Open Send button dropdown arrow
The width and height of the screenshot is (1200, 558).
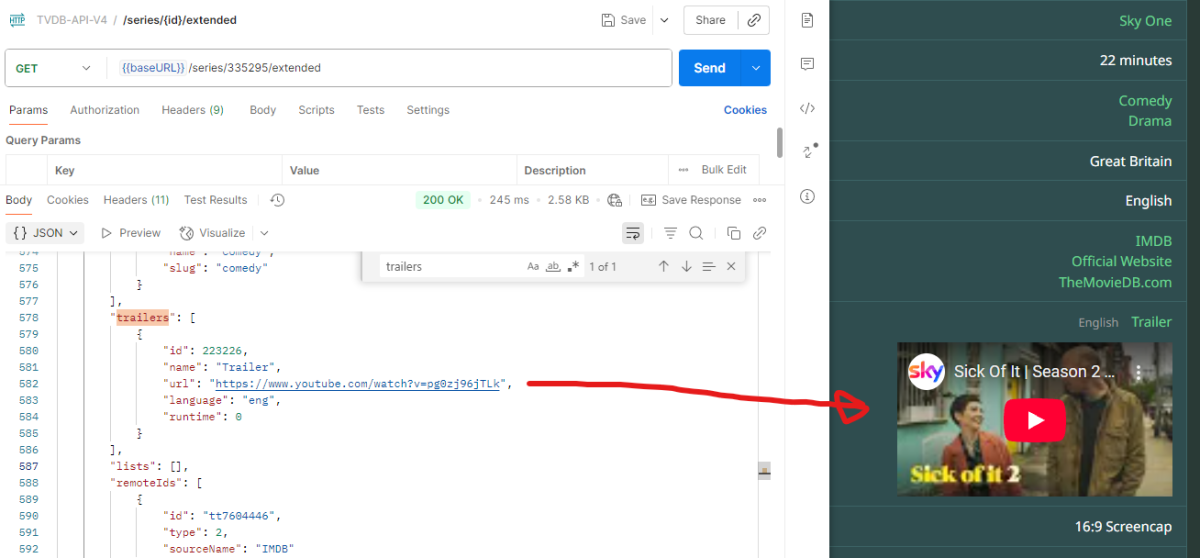pyautogui.click(x=756, y=68)
